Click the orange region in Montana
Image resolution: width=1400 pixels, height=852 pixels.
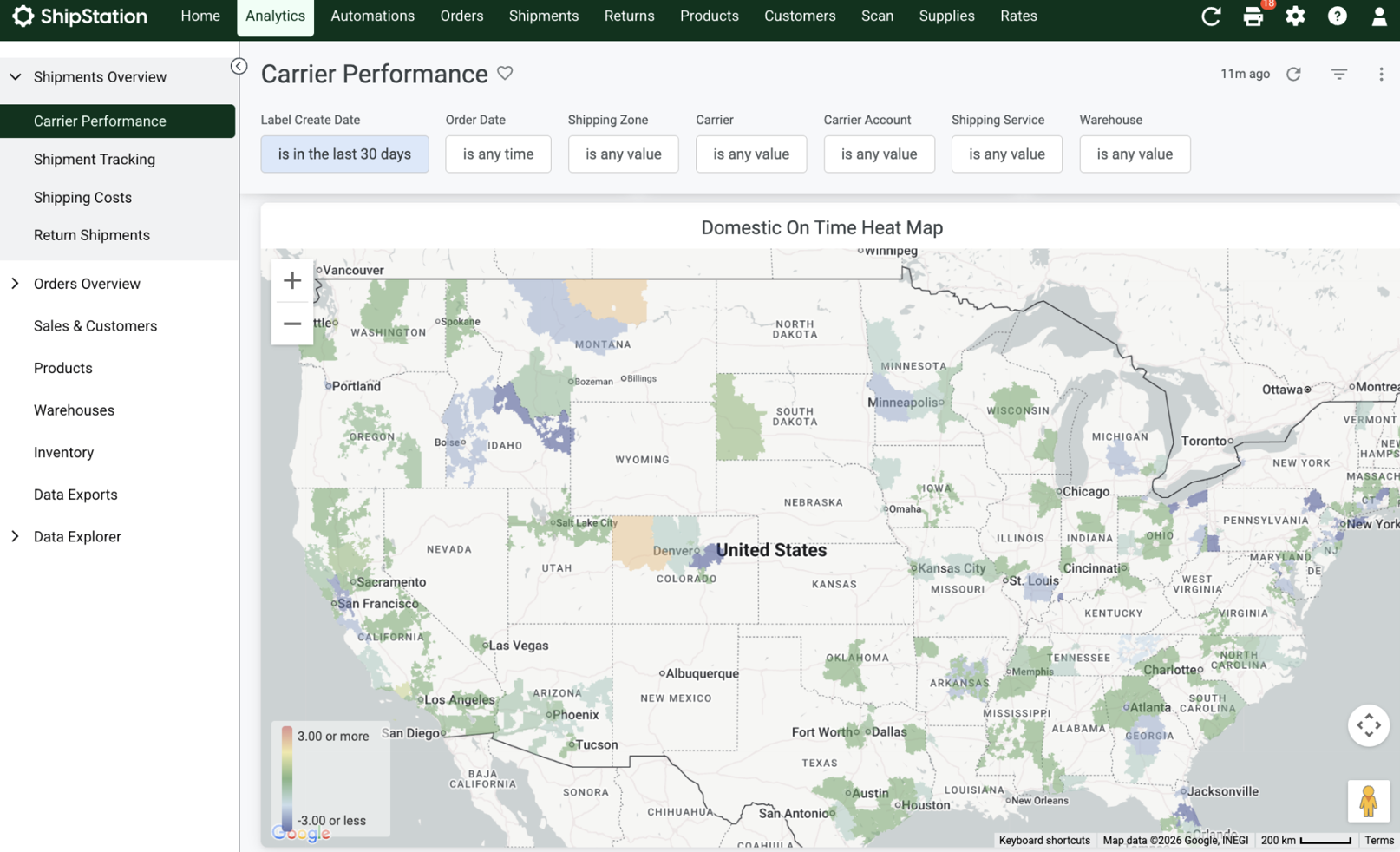click(608, 300)
